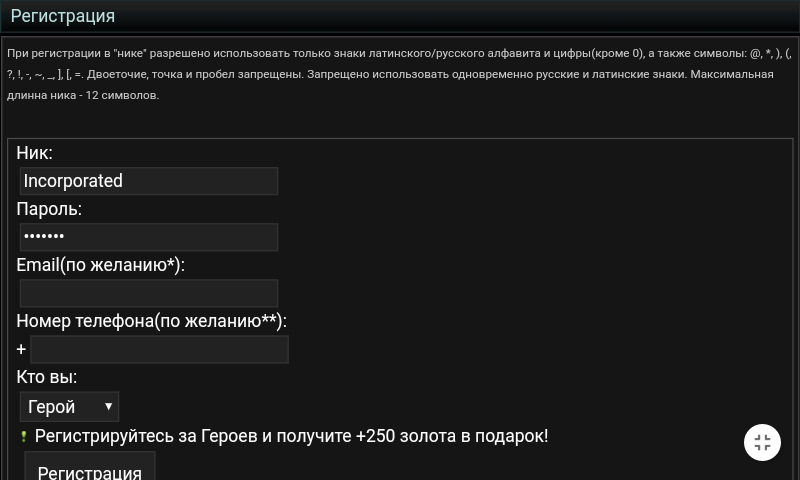The width and height of the screenshot is (800, 480).
Task: Click the green exclamation mark icon
Action: point(24,437)
